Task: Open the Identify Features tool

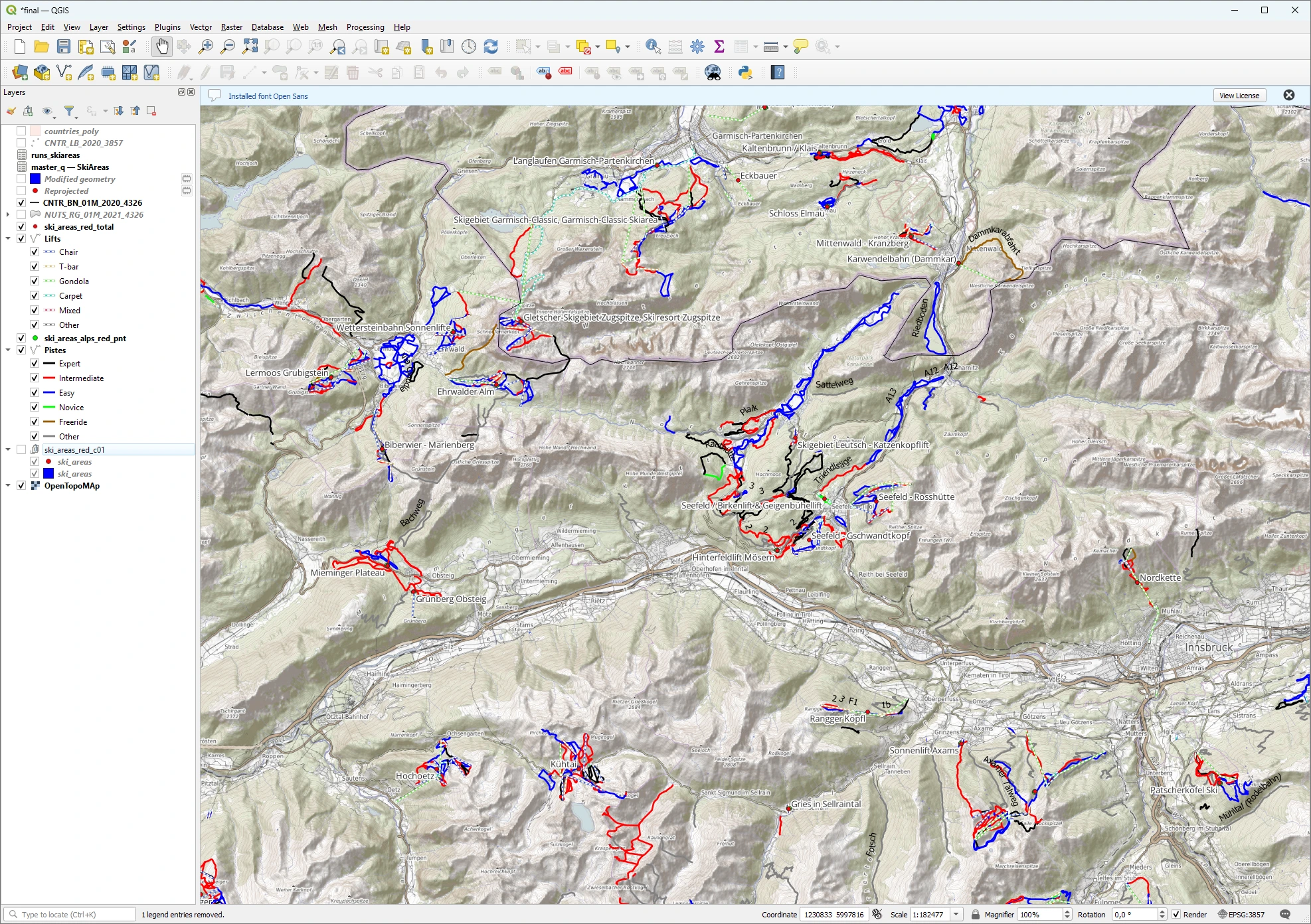Action: 654,46
